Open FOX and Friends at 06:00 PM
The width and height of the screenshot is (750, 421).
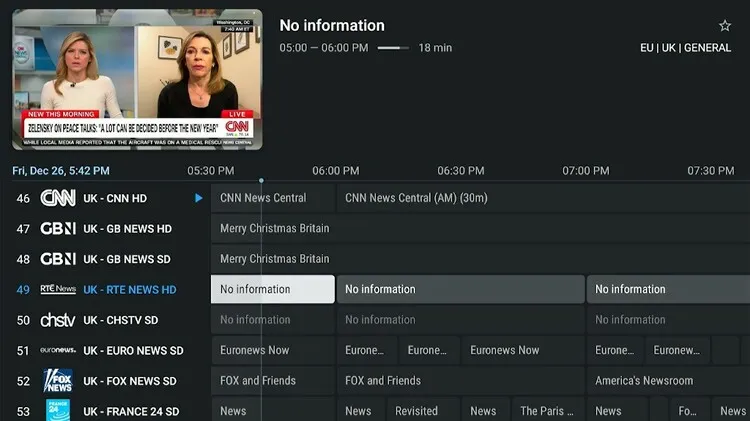click(461, 380)
